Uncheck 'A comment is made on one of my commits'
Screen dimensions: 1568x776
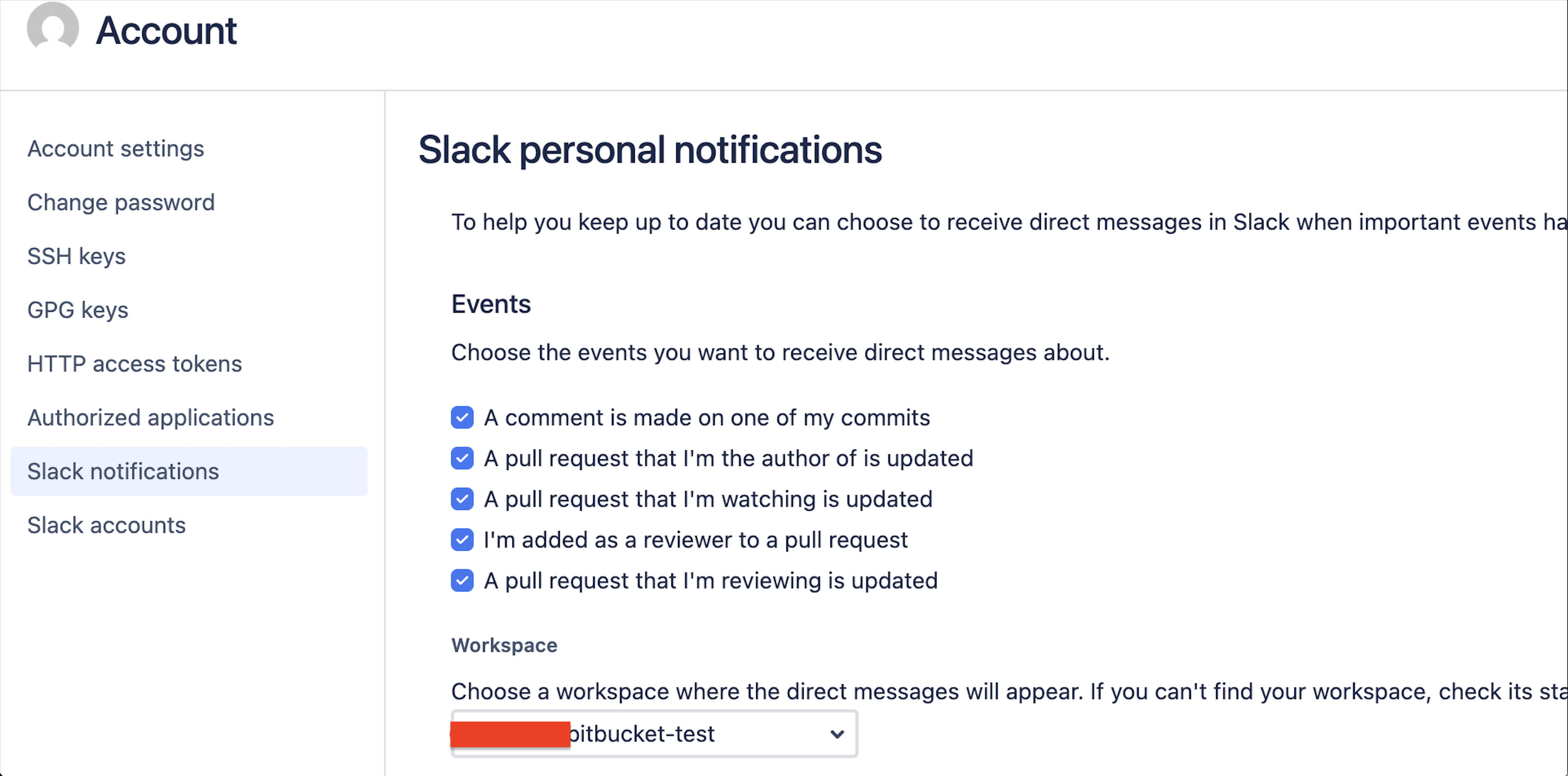coord(462,417)
